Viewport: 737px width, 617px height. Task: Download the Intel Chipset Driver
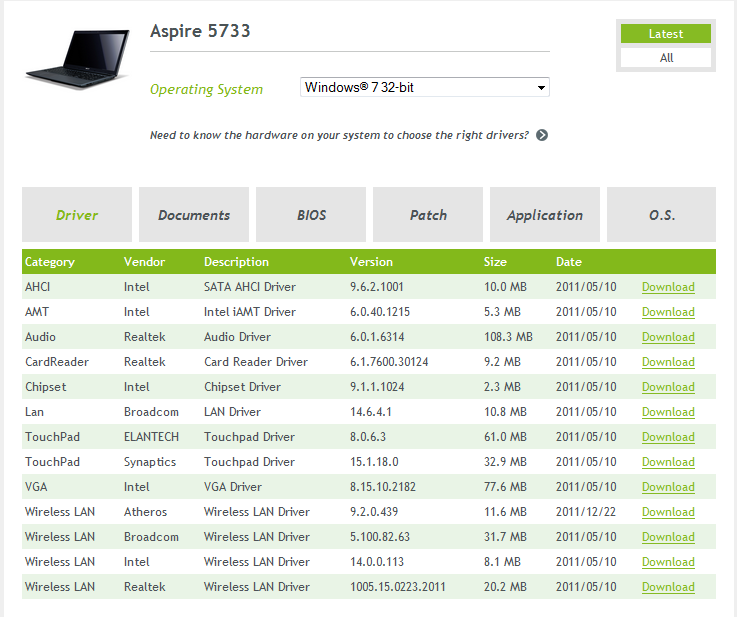pos(668,387)
